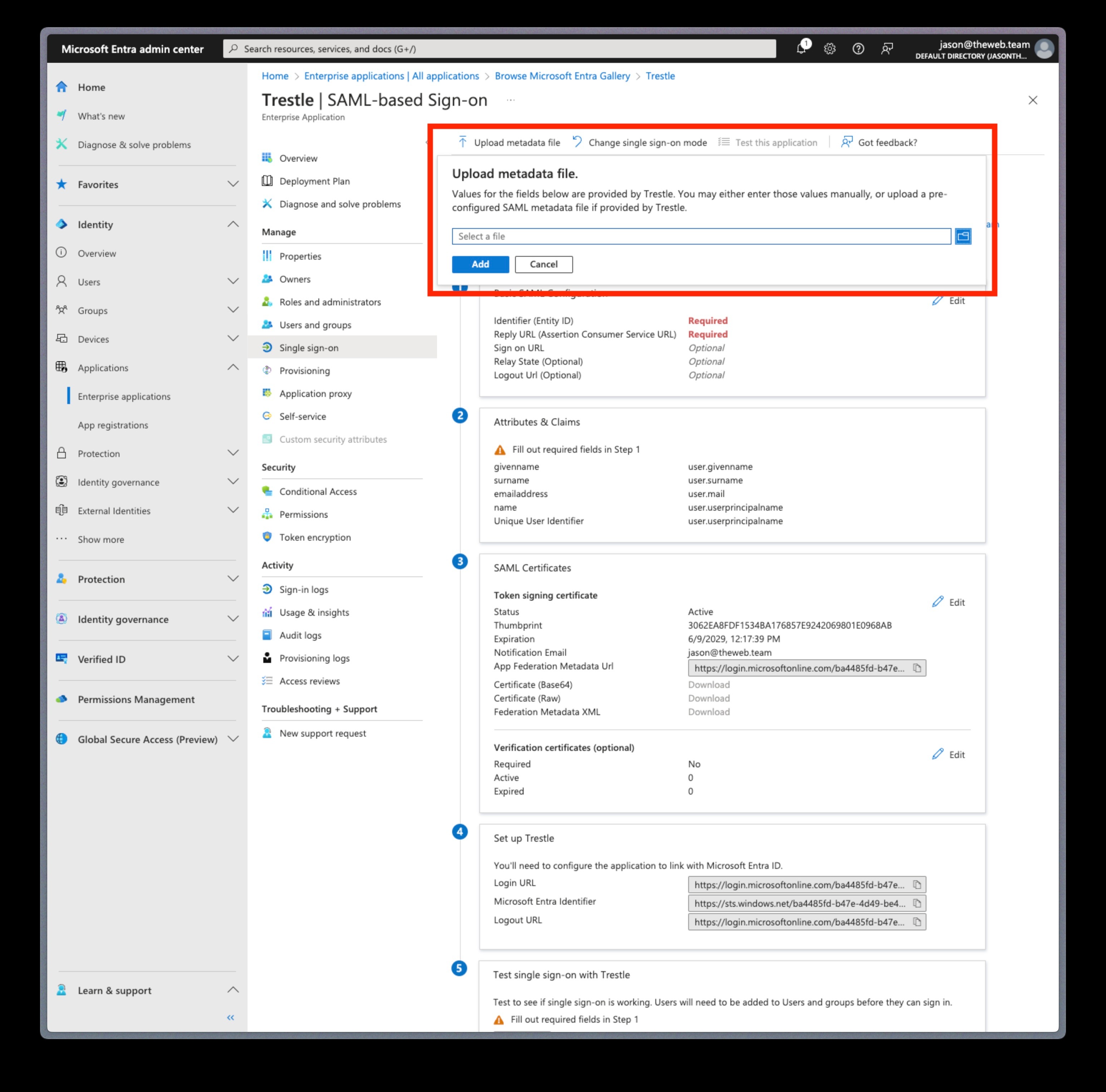Open Enterprise applications | All applications breadcrumb

point(392,76)
